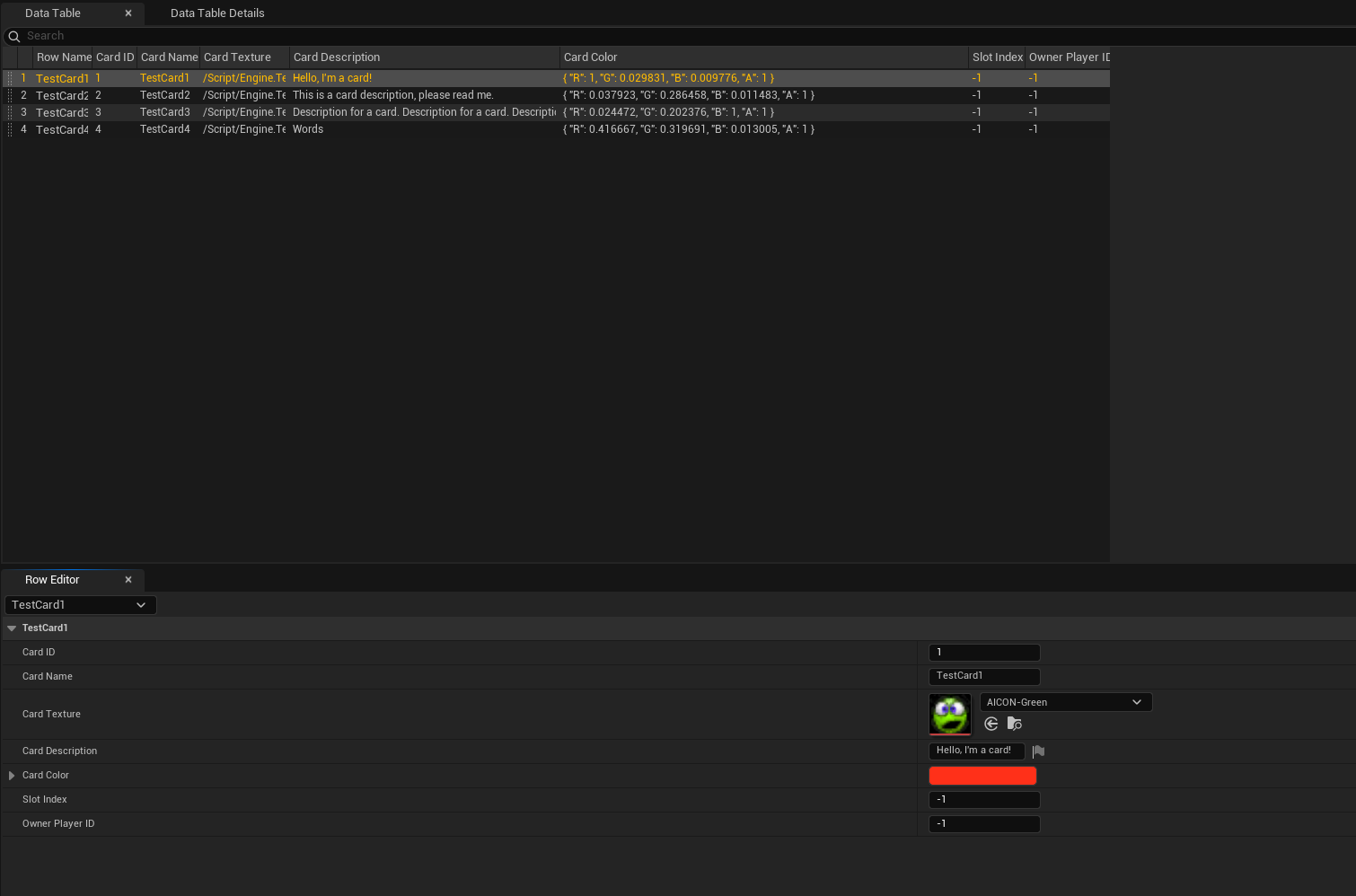Screen dimensions: 1356x896
Task: Click the magnifier icon in the search bar
Action: click(x=13, y=37)
